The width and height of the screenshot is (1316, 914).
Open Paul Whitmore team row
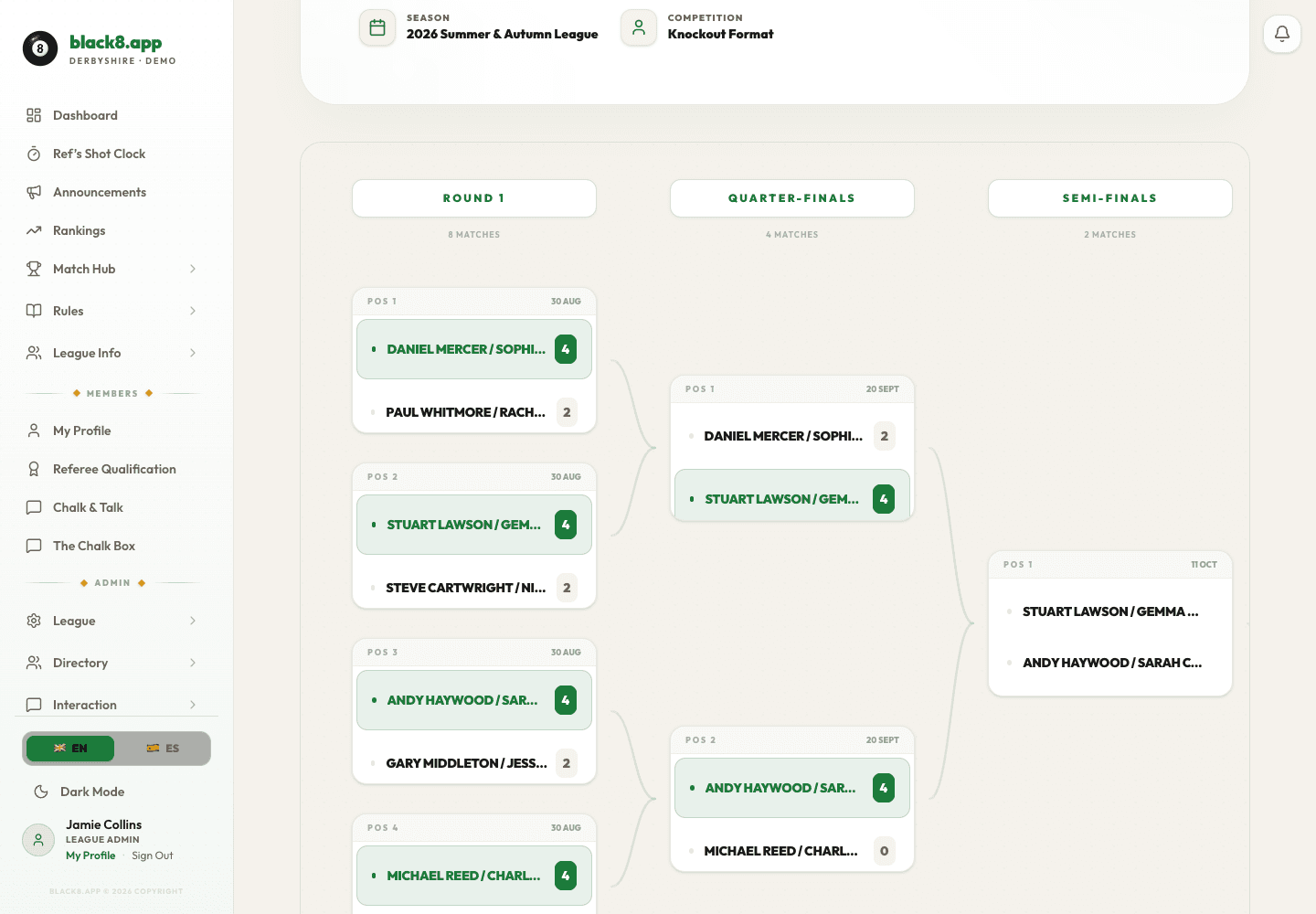[474, 412]
